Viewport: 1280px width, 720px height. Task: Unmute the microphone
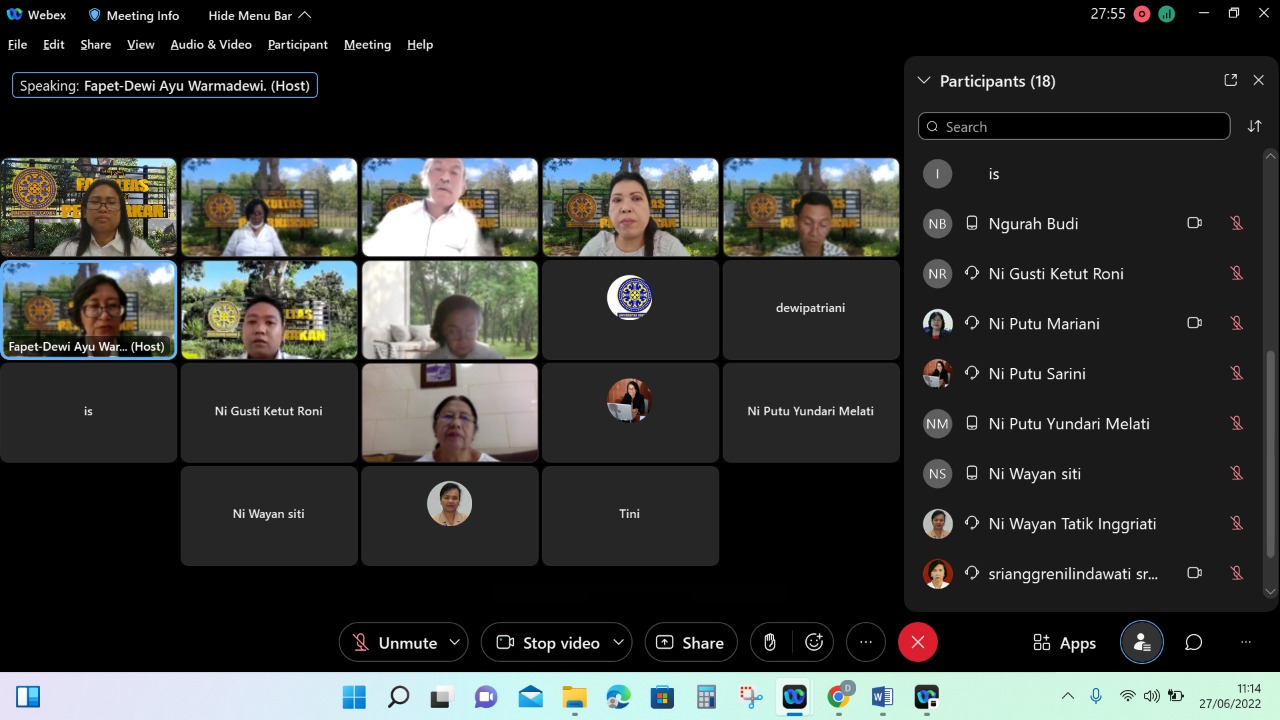[395, 642]
